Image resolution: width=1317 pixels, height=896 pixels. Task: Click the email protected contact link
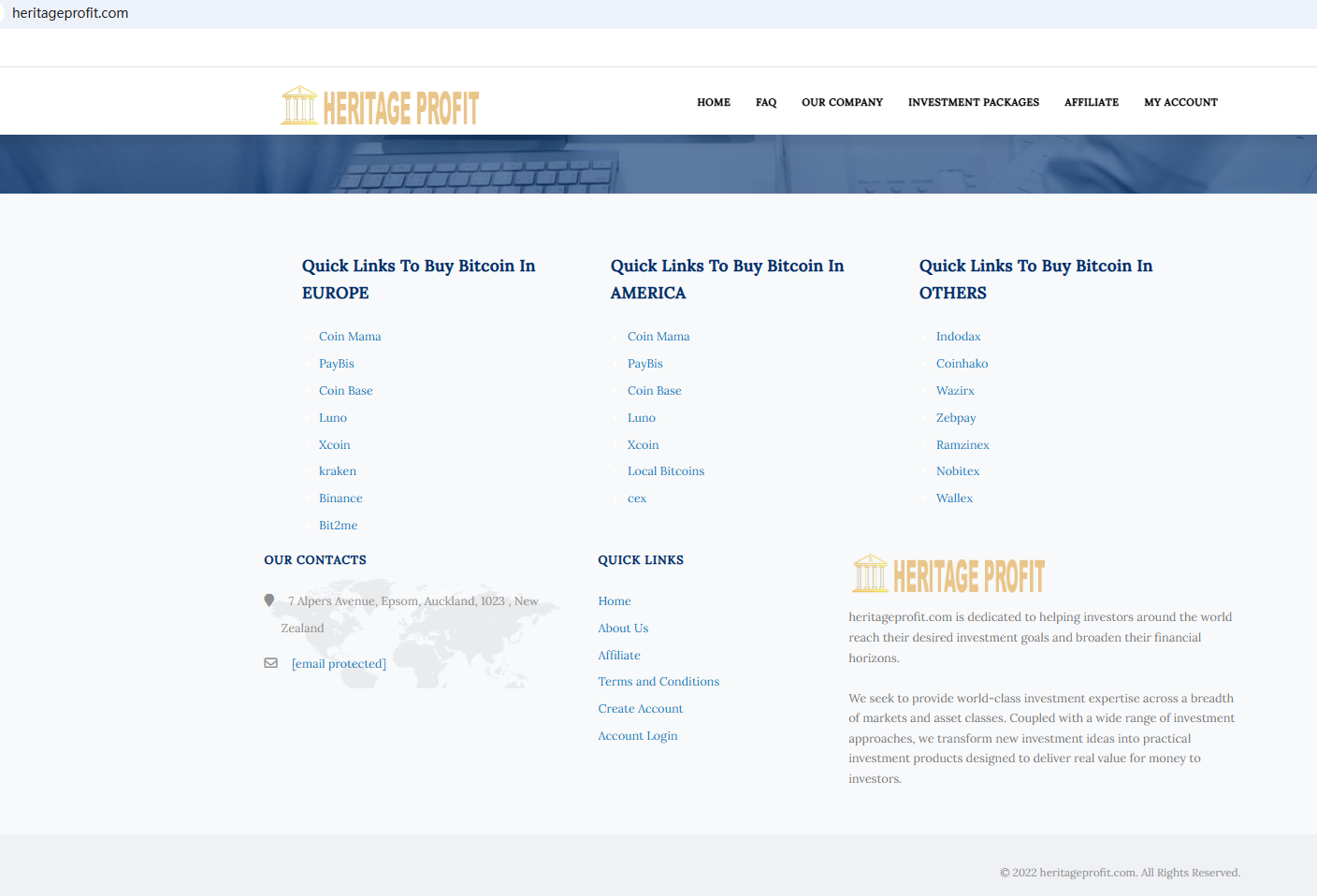(x=339, y=664)
